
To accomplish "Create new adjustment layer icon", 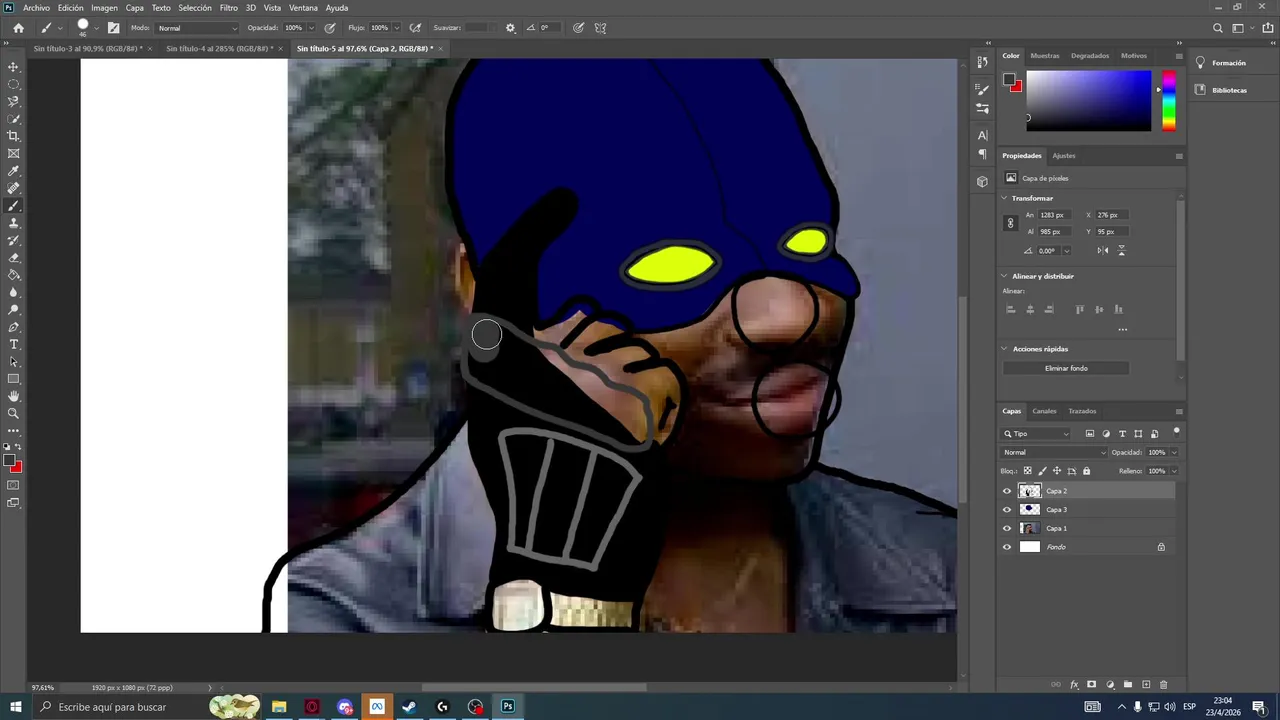I will [1110, 685].
